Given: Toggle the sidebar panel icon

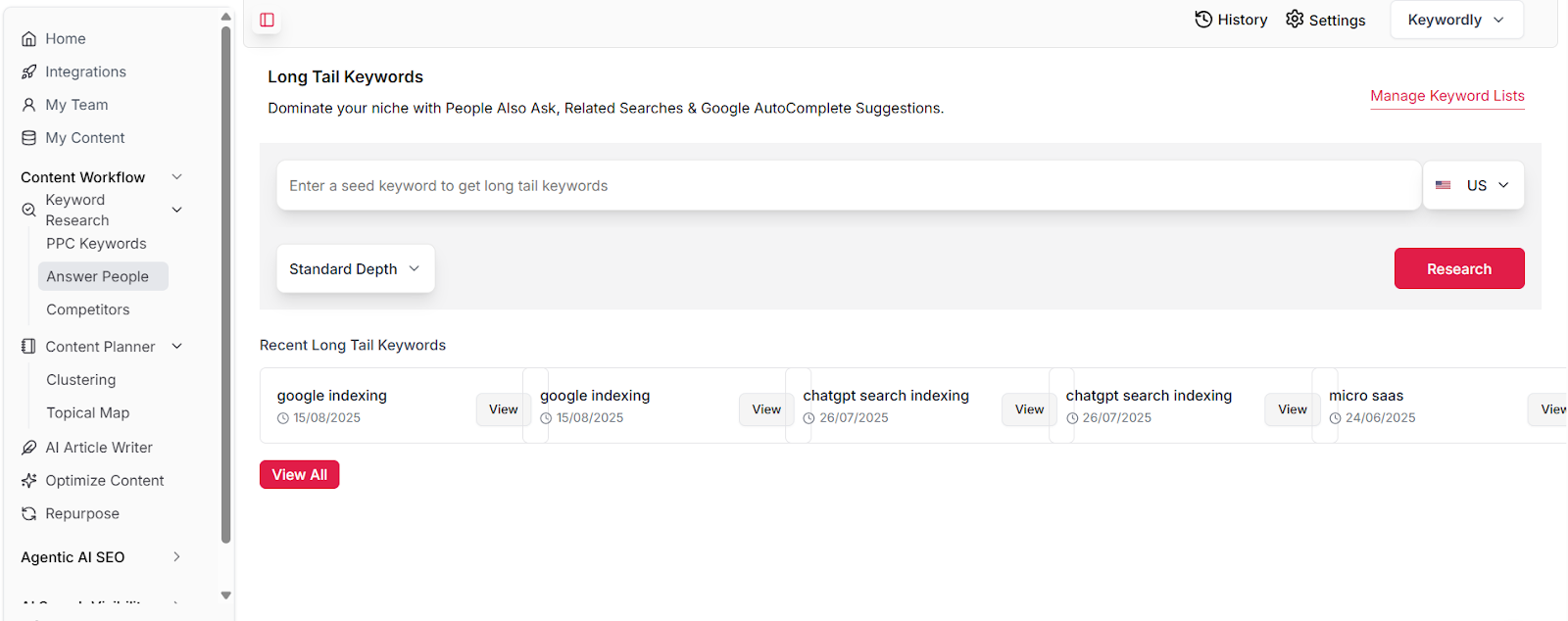Looking at the screenshot, I should tap(267, 20).
